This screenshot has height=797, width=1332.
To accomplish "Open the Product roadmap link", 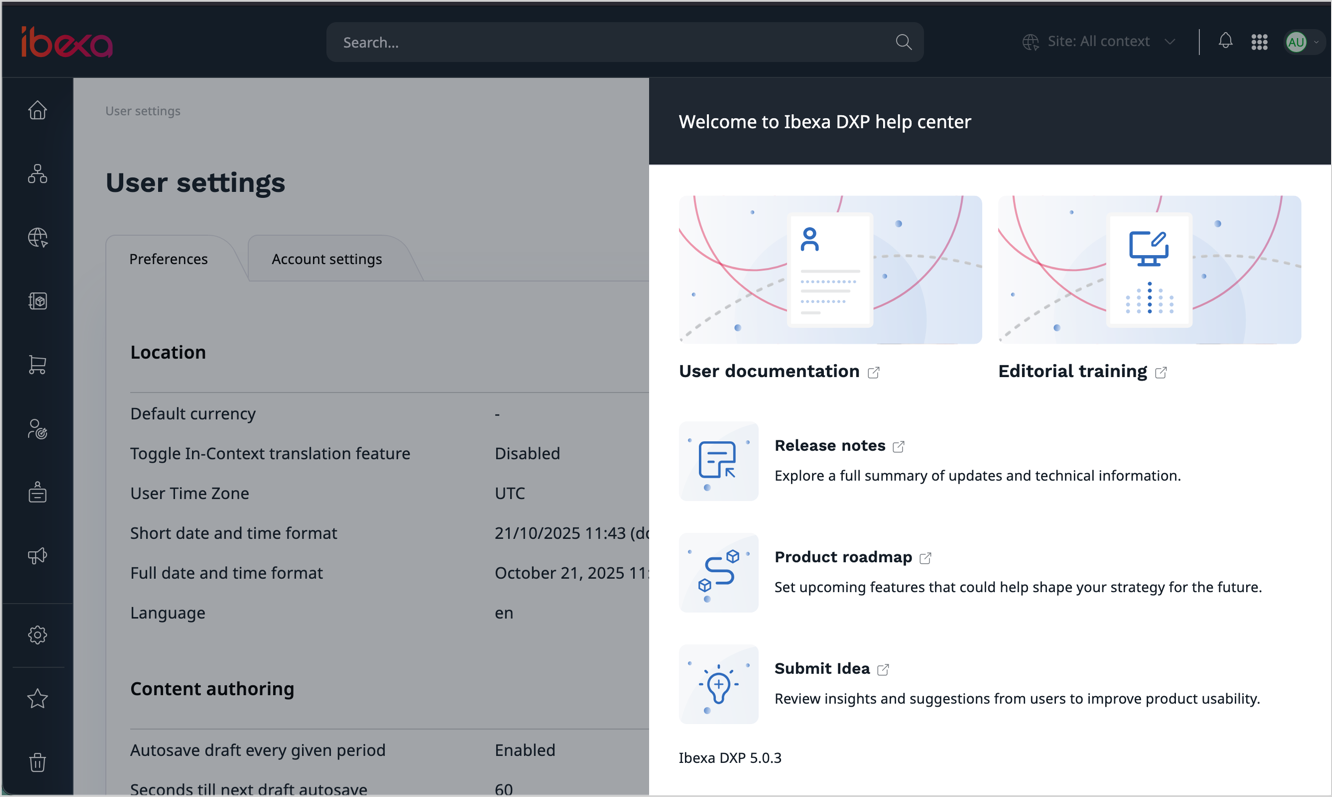I will [843, 557].
